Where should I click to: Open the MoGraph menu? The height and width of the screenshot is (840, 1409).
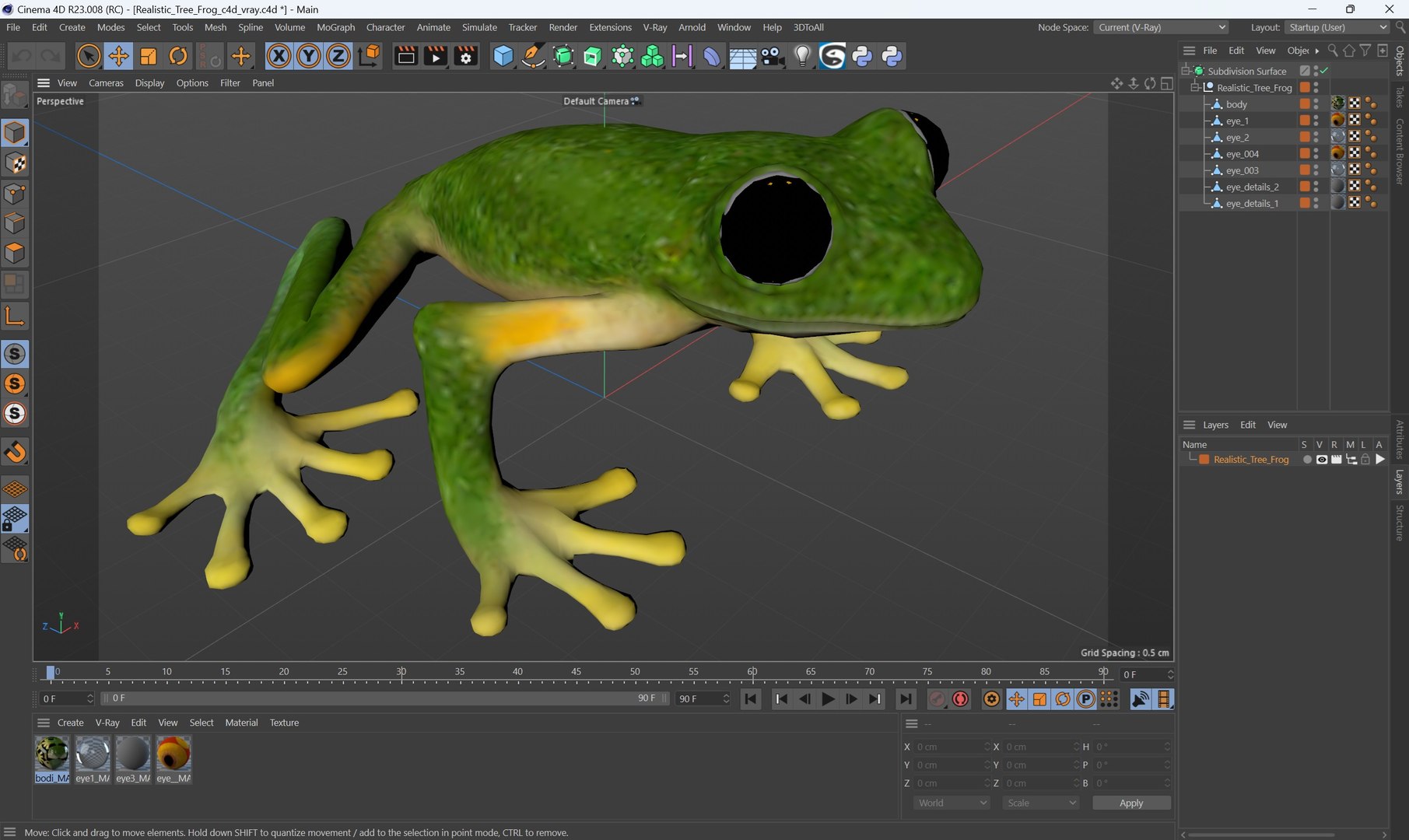point(335,27)
